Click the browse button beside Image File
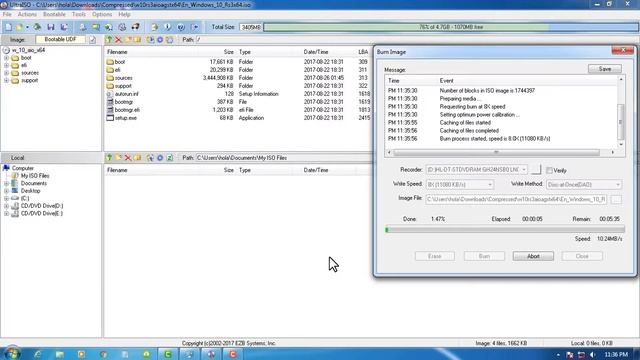Image resolution: width=640 pixels, height=360 pixels. coord(616,200)
